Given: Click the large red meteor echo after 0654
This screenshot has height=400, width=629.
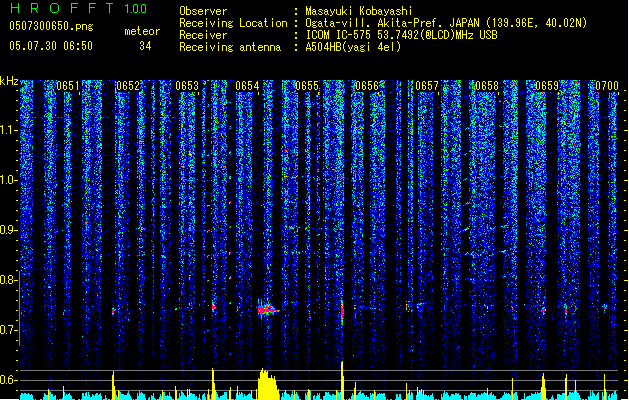Looking at the screenshot, I should (268, 309).
